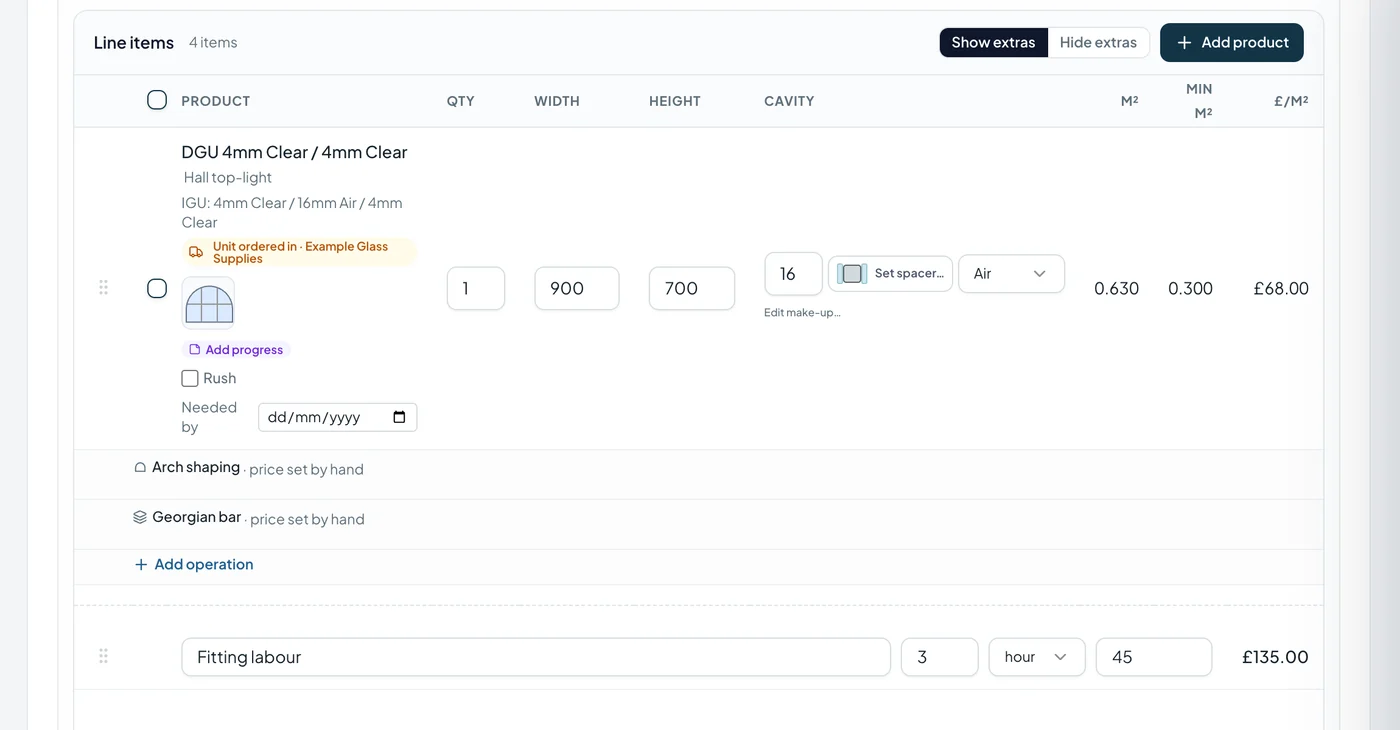Click the drag handle for the DGU product row

click(x=103, y=288)
